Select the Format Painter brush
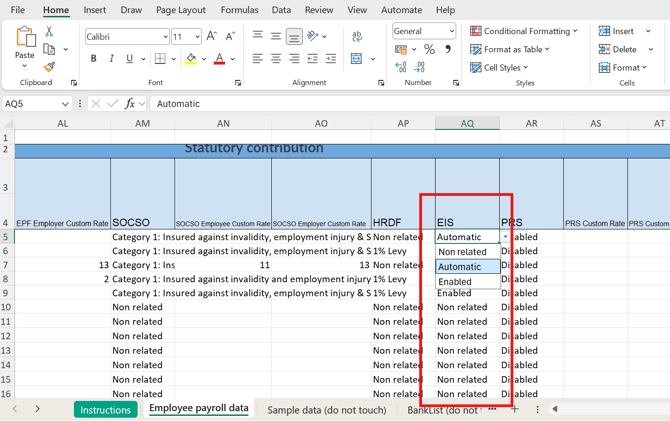Screen dimensions: 670x421 coord(49,67)
